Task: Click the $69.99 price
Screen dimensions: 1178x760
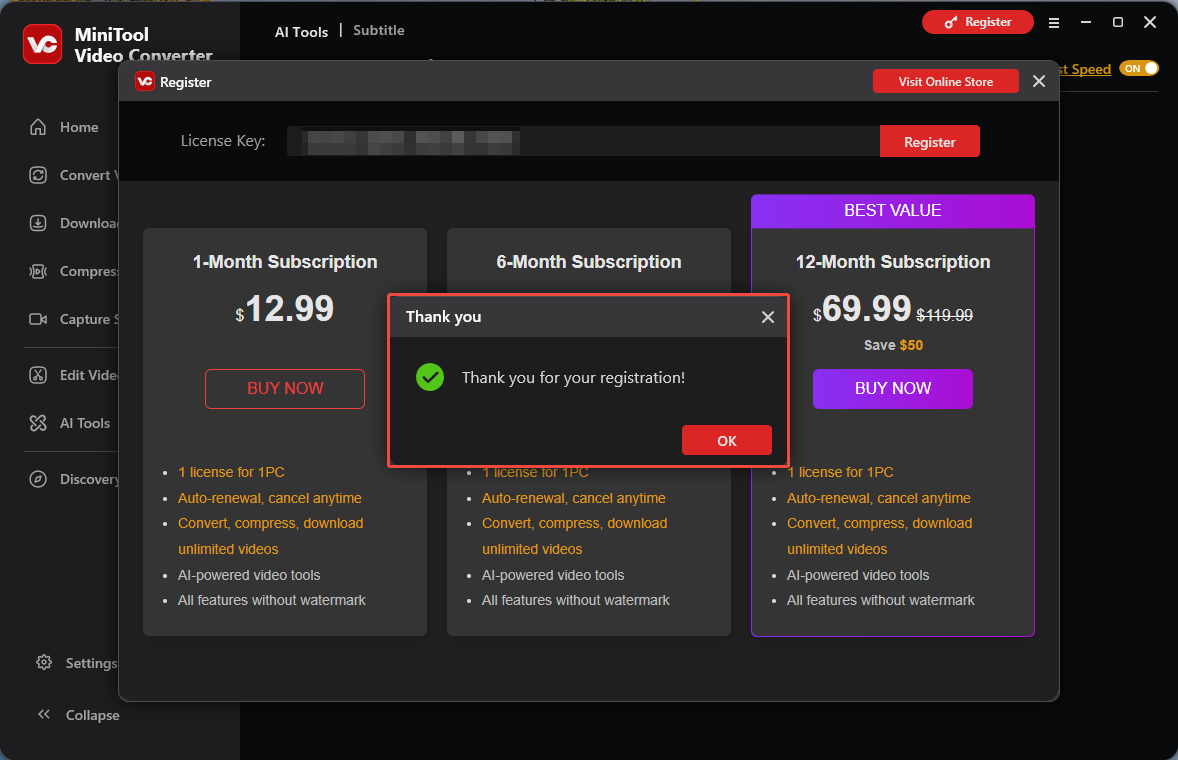Action: (x=862, y=309)
